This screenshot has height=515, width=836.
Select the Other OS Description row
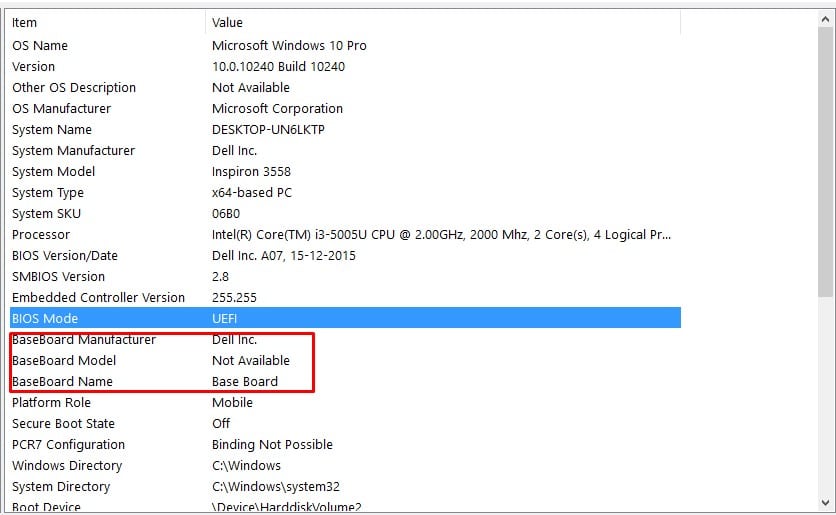point(345,87)
